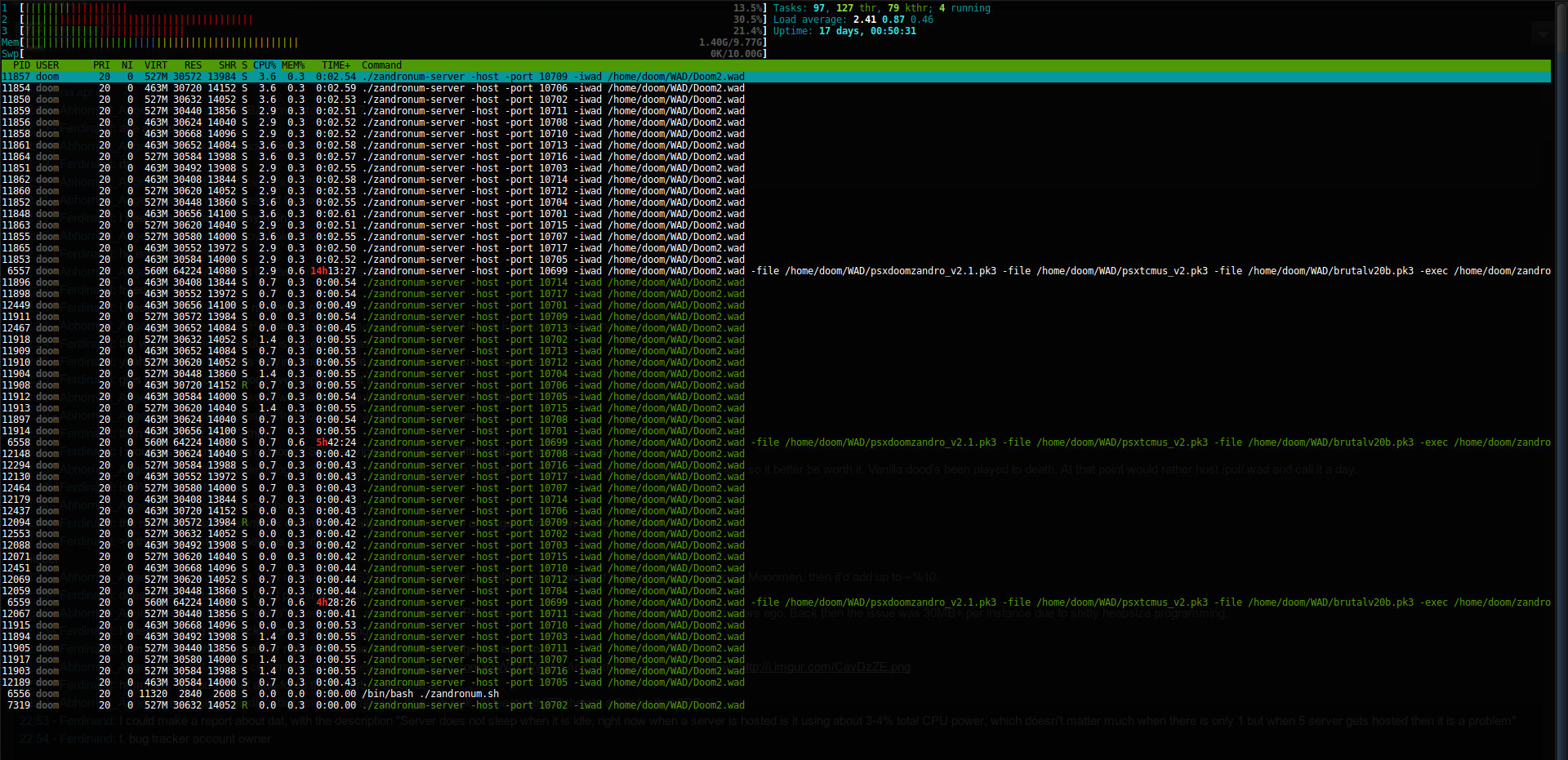Image resolution: width=1568 pixels, height=760 pixels.
Task: Click the Command column header
Action: [x=381, y=65]
